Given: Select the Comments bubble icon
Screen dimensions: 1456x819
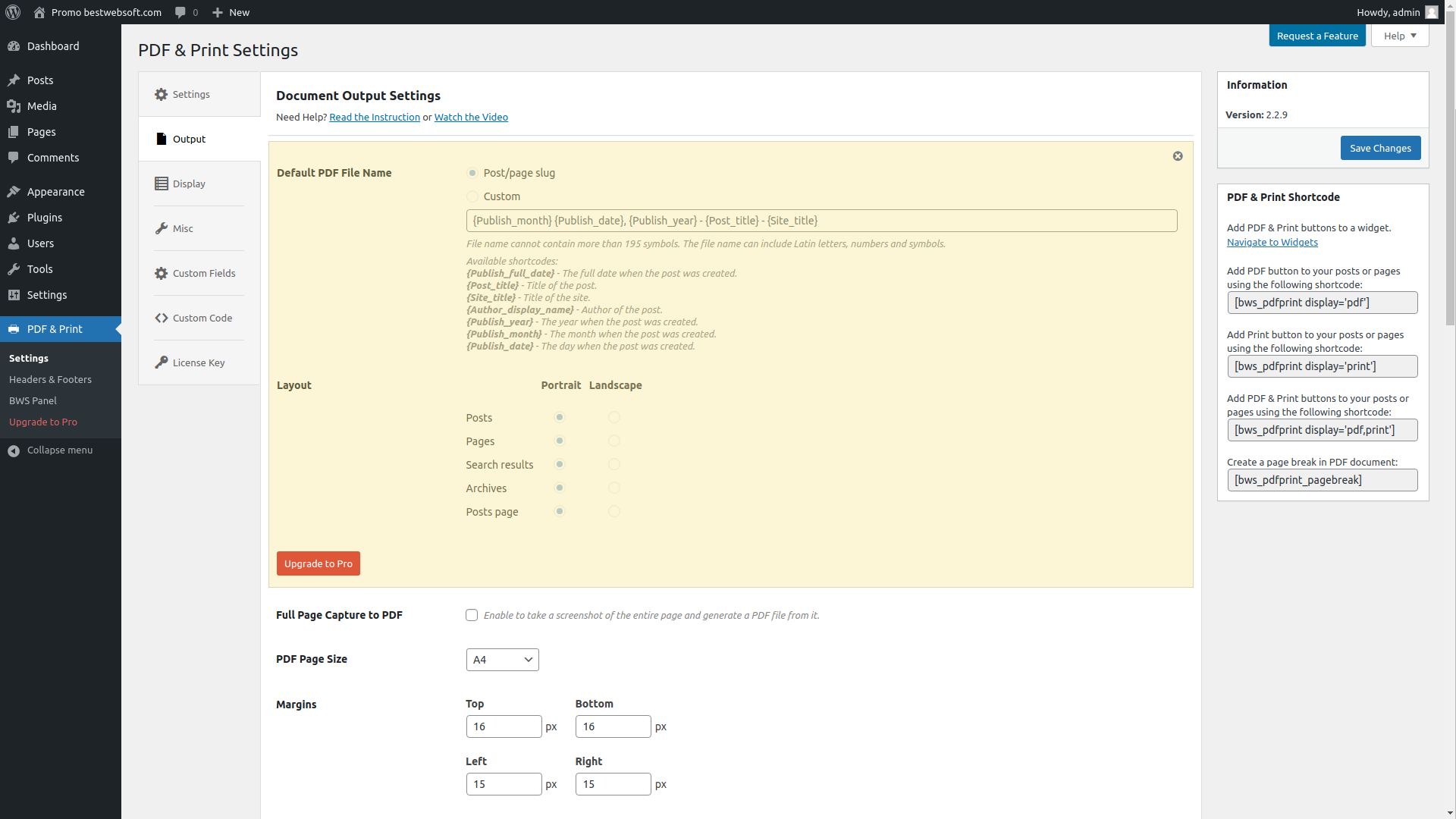Looking at the screenshot, I should pos(14,158).
